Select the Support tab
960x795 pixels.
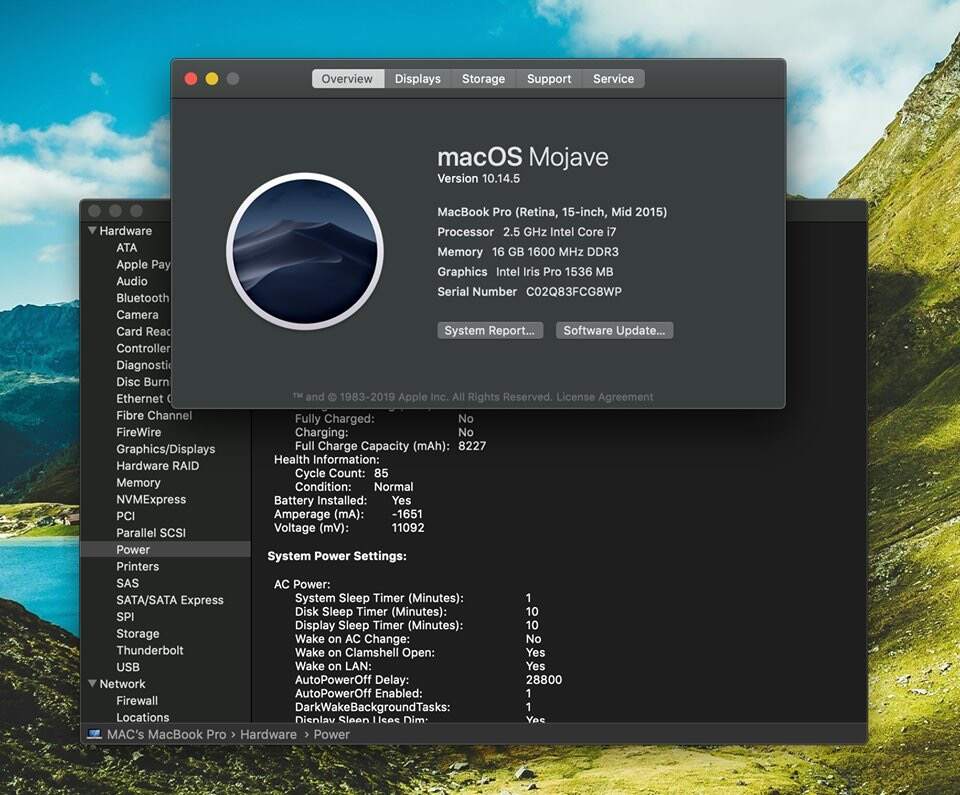coord(549,79)
